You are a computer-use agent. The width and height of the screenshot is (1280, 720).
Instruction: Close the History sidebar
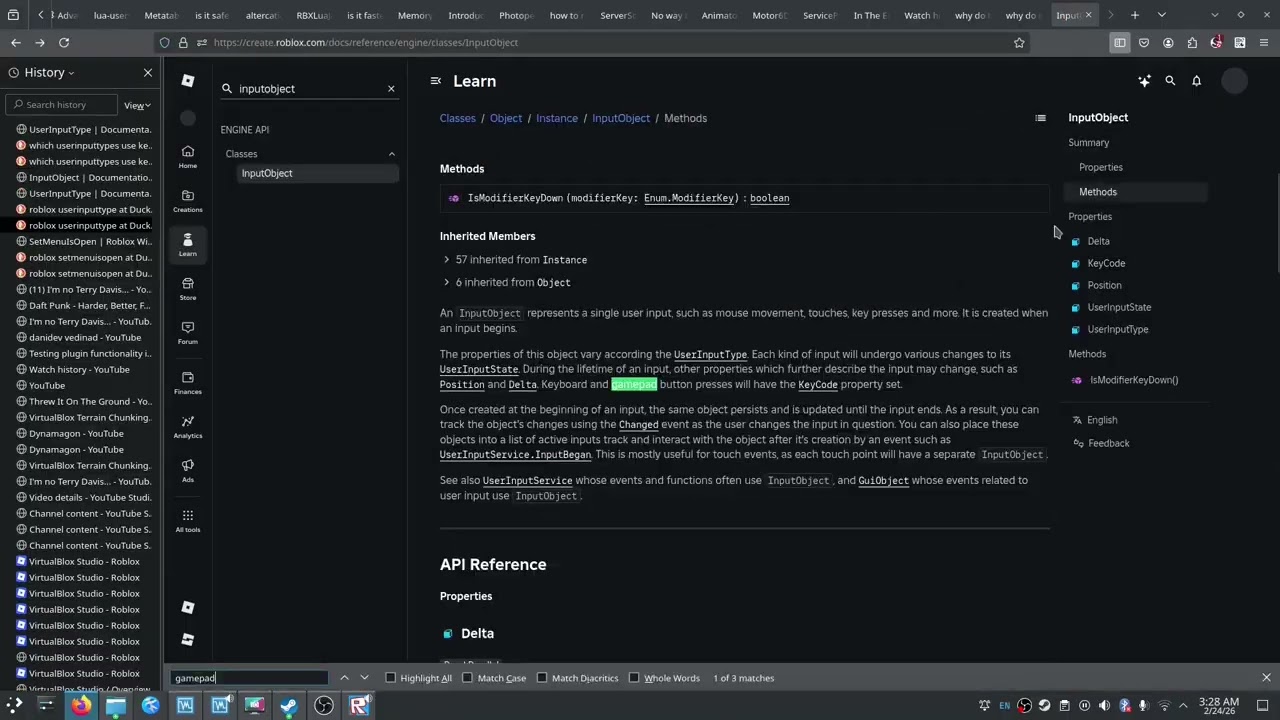tap(148, 73)
